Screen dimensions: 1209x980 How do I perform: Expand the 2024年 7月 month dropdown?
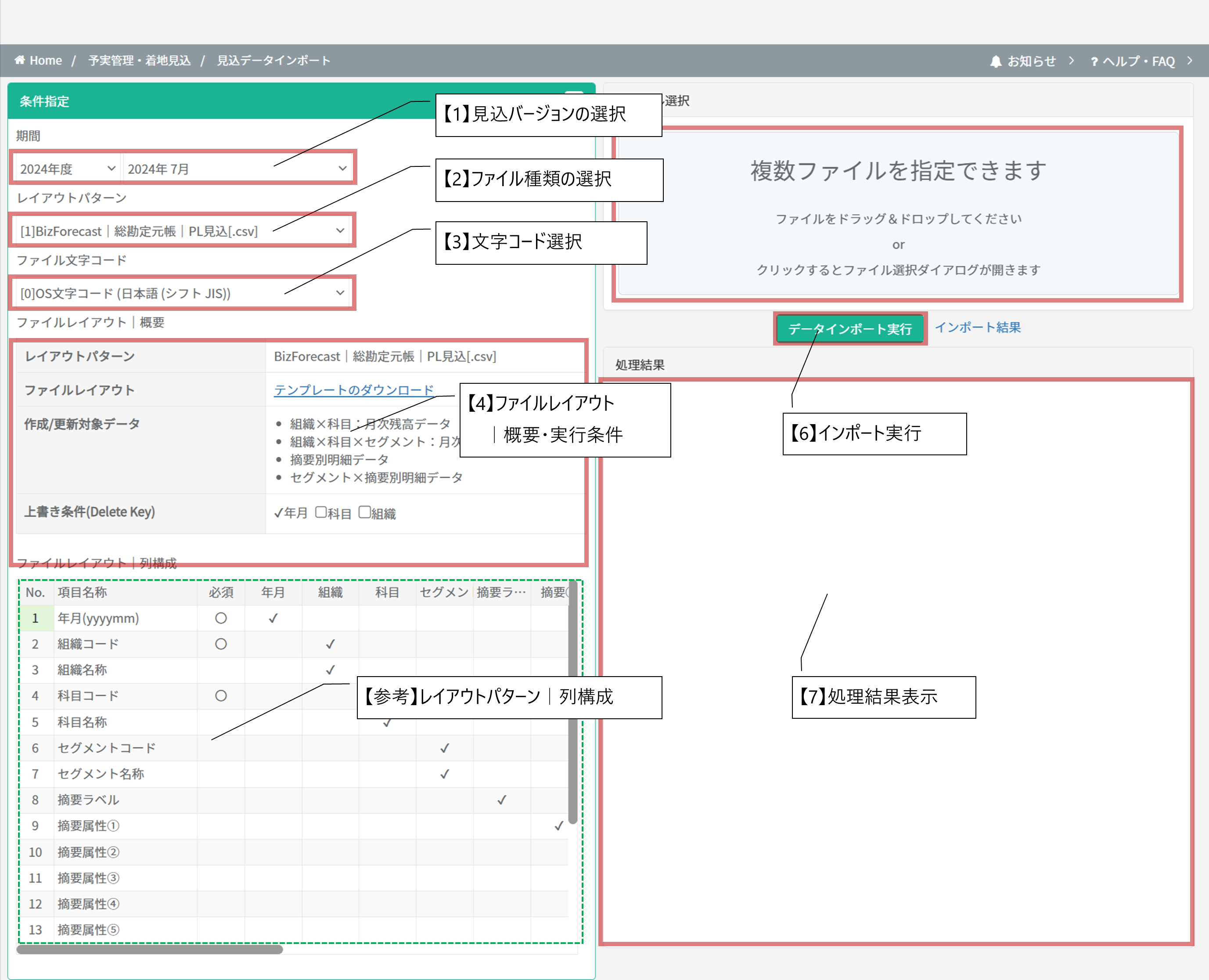237,169
